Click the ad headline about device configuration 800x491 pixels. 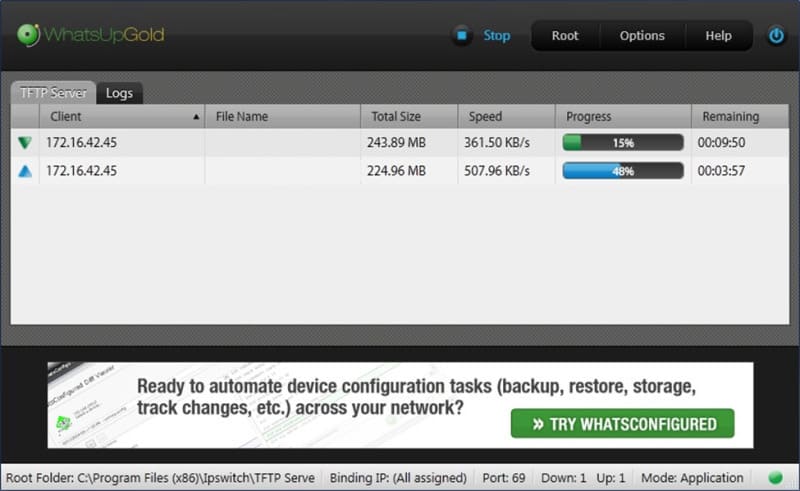(x=416, y=397)
